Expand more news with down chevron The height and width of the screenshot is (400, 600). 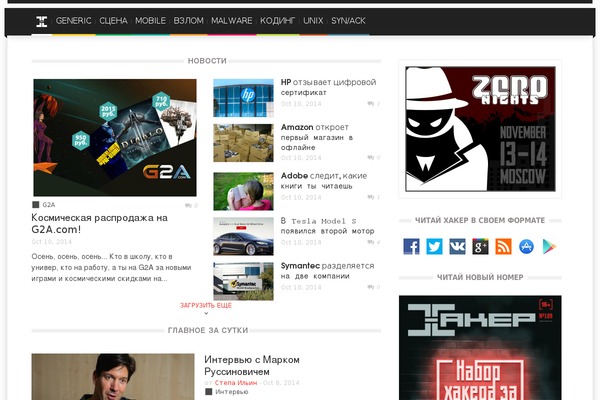pos(206,313)
